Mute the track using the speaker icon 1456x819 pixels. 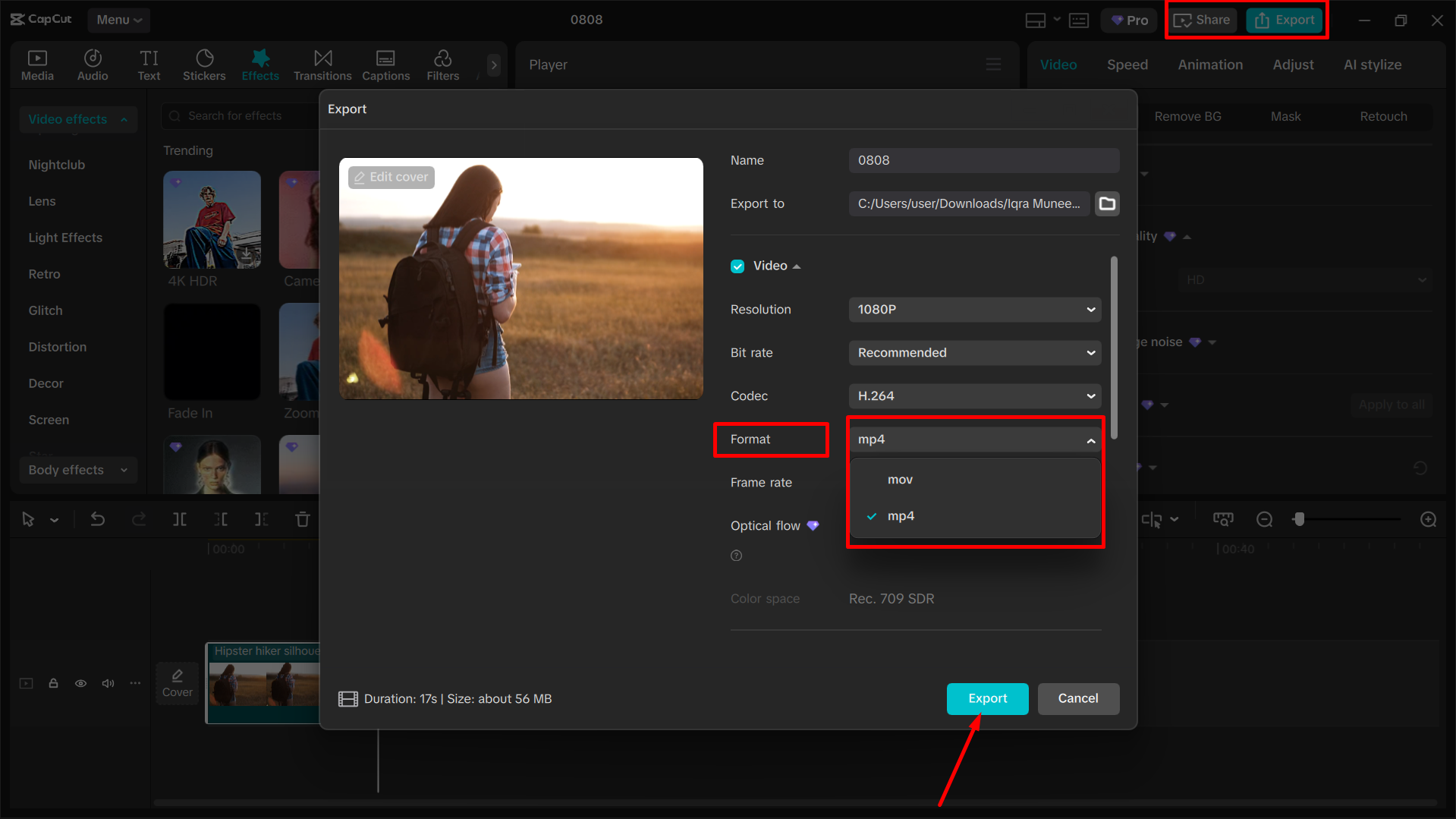click(108, 683)
